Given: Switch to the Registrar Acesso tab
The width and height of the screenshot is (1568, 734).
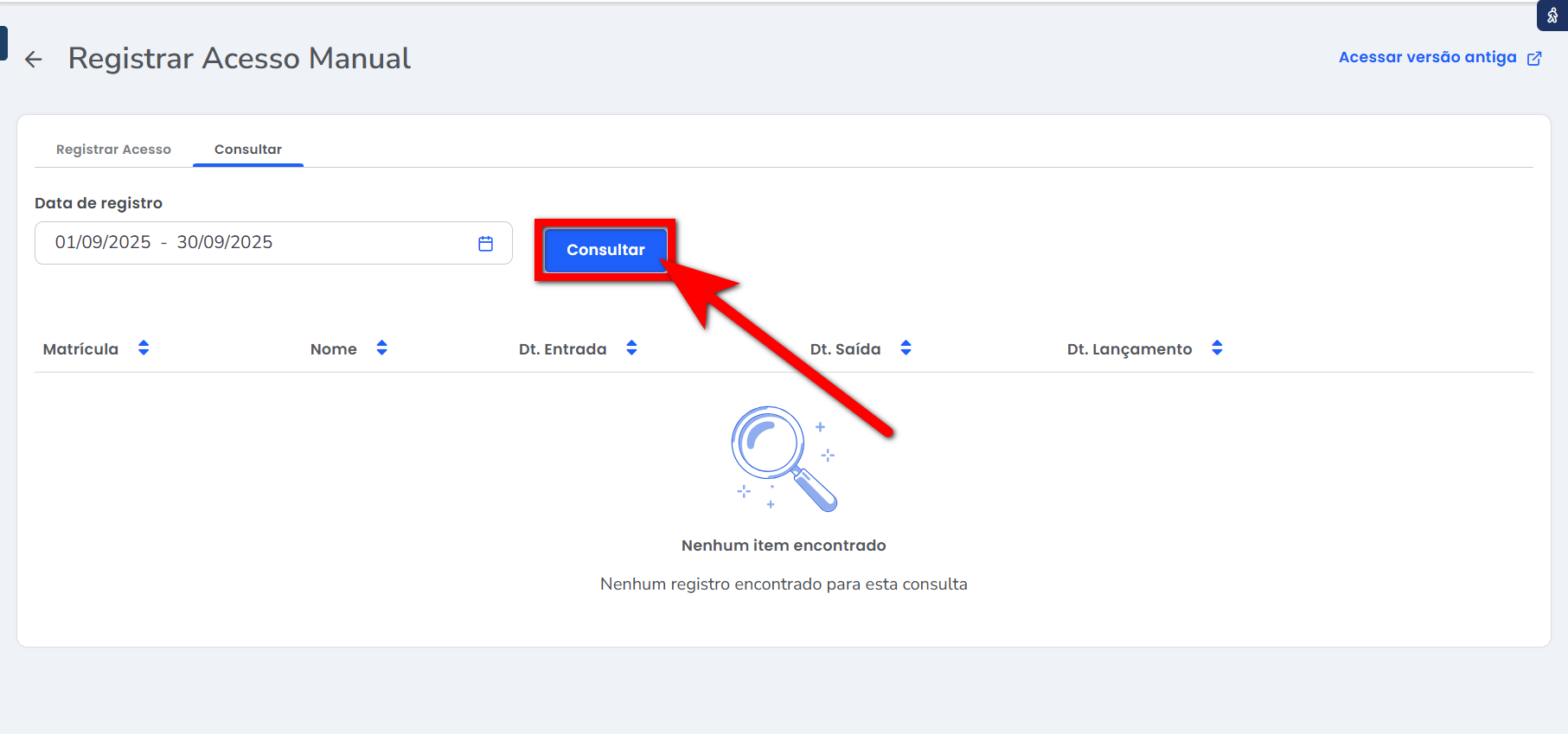Looking at the screenshot, I should (x=113, y=150).
